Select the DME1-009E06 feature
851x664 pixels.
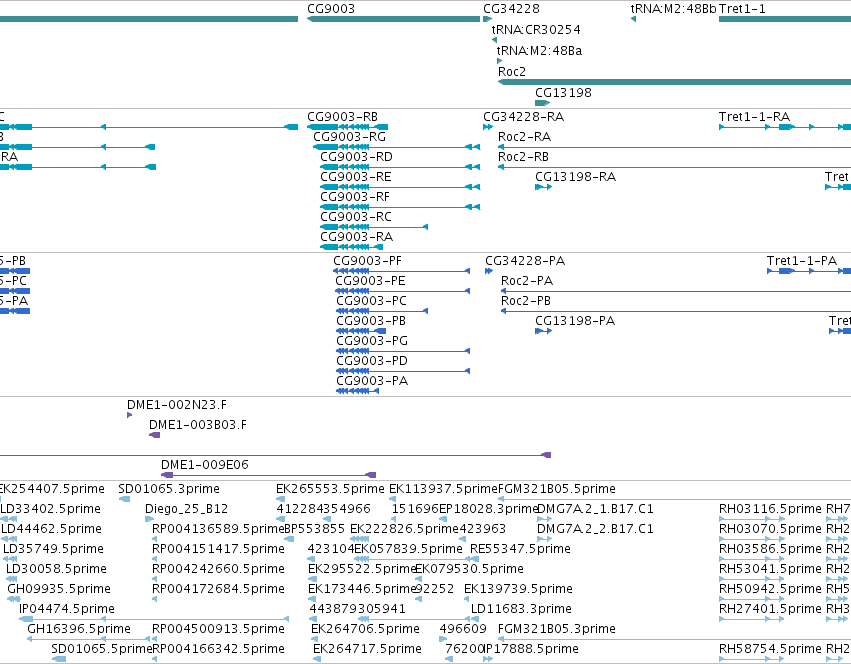(268, 475)
